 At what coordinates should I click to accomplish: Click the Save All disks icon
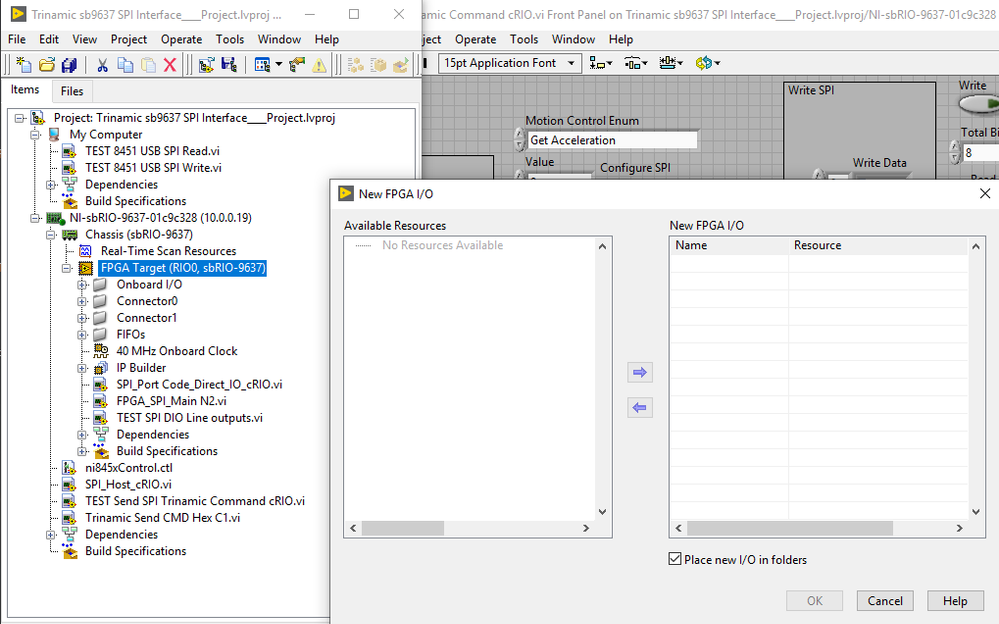69,64
